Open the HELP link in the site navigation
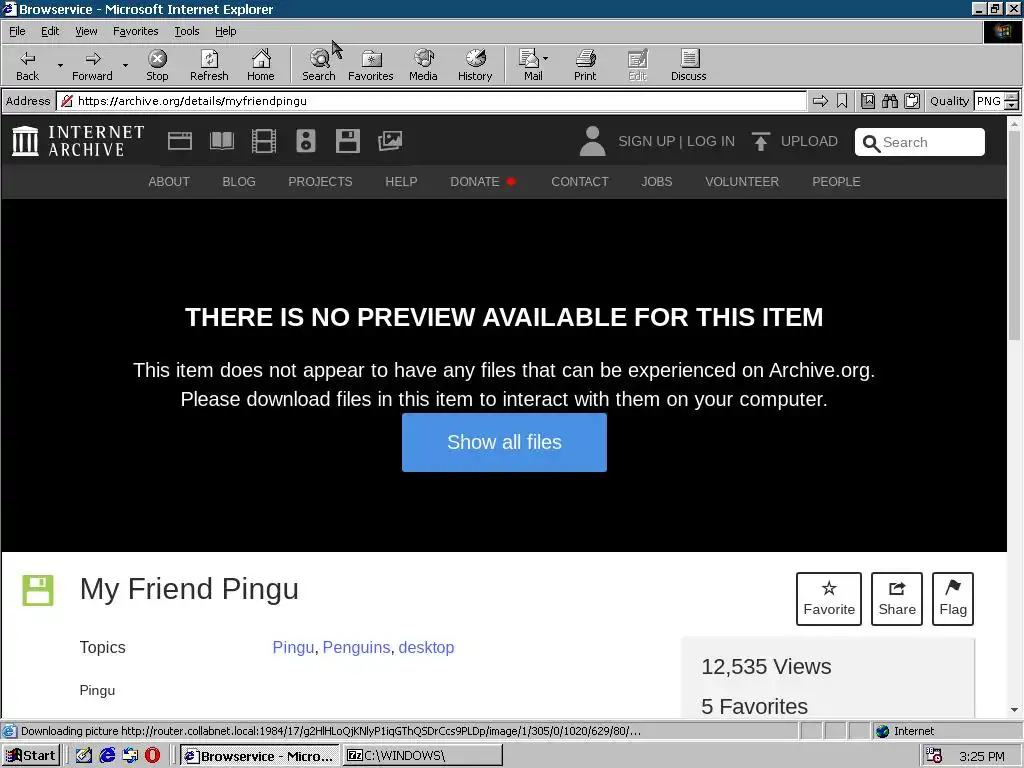Image resolution: width=1024 pixels, height=768 pixels. (401, 182)
